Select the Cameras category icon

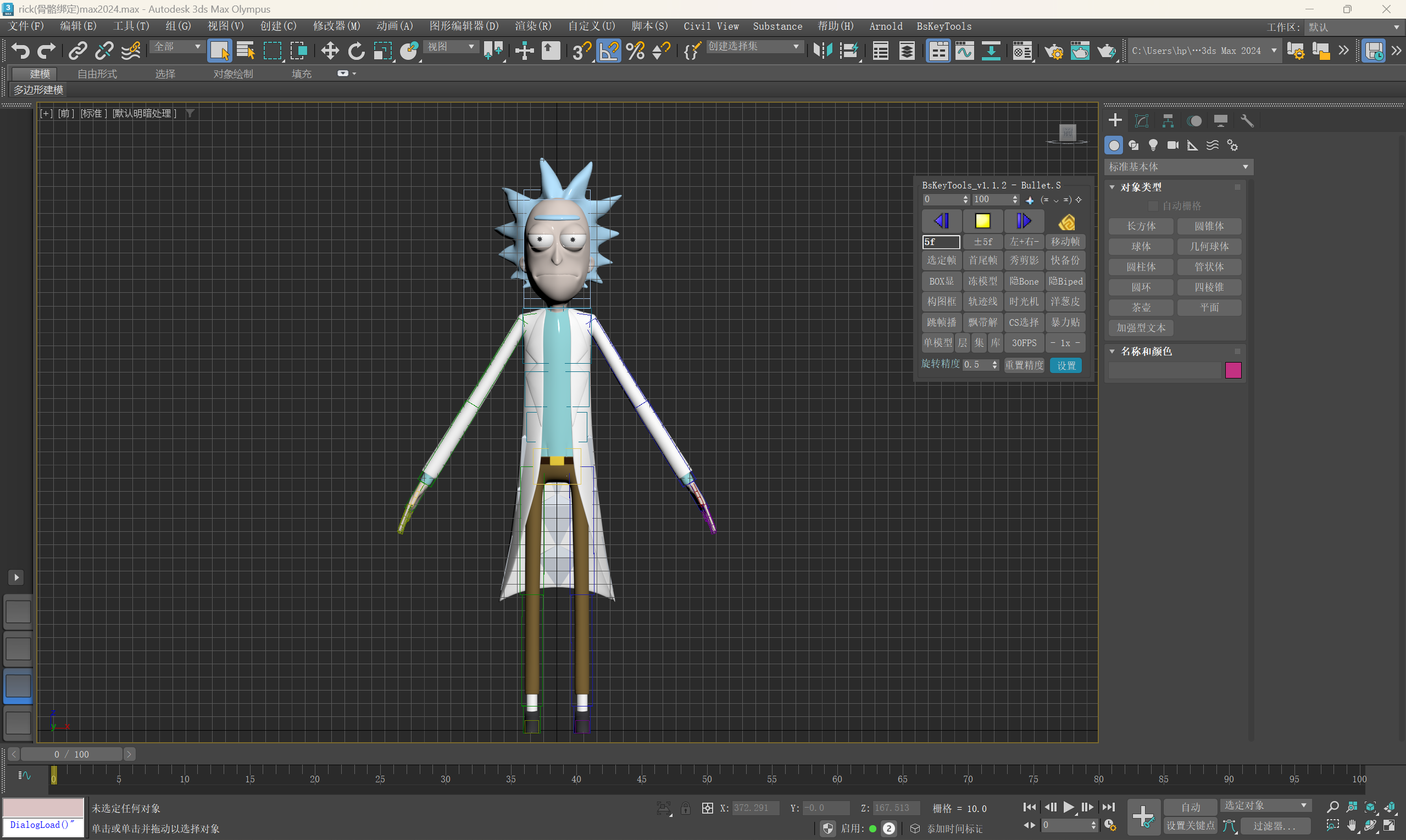(1173, 146)
